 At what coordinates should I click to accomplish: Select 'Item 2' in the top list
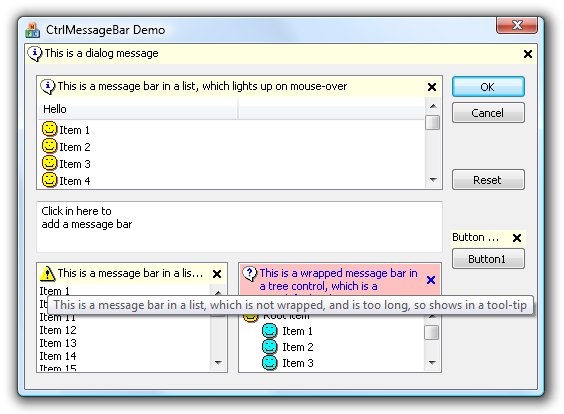75,147
